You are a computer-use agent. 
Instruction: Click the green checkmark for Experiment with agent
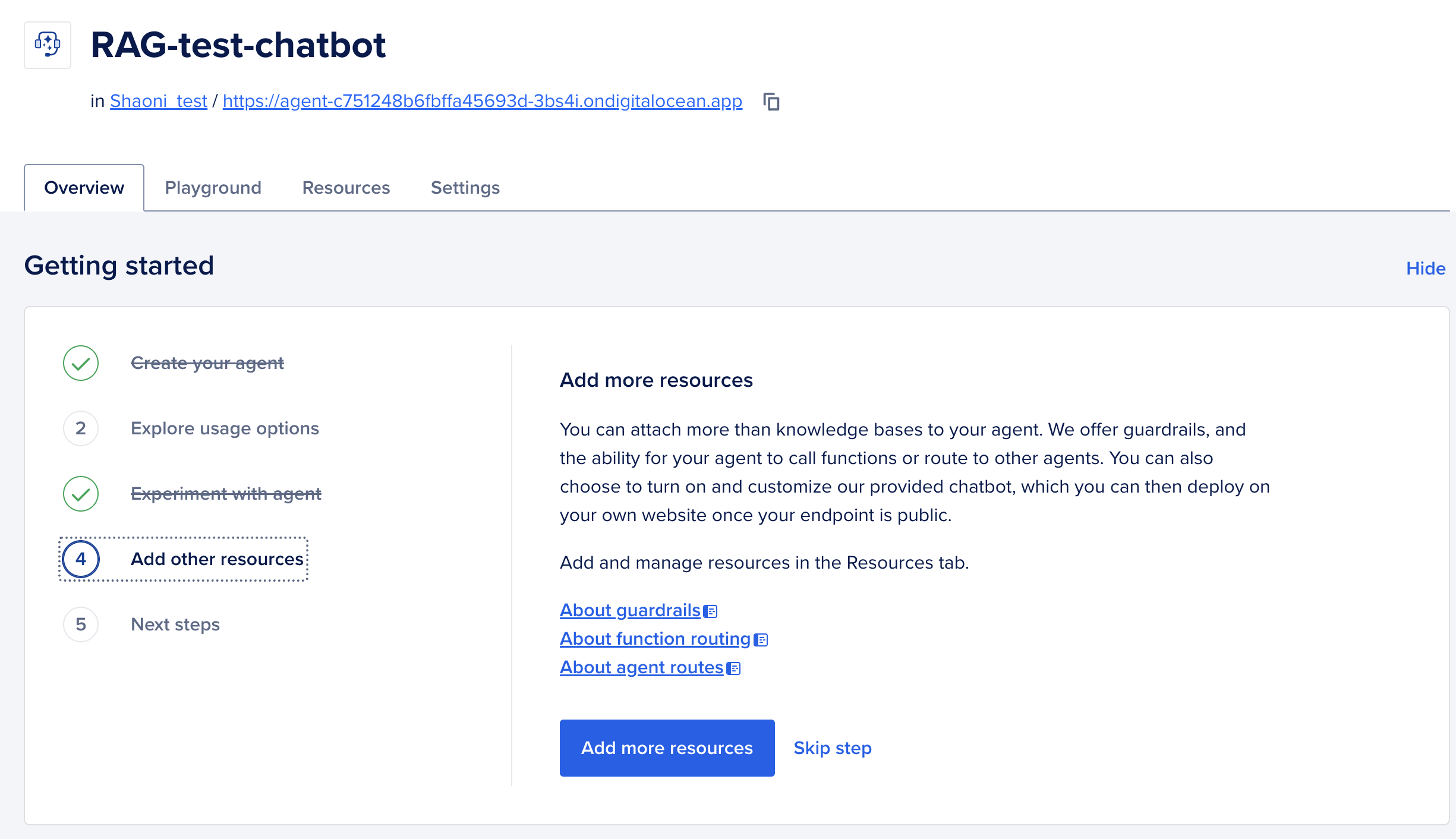point(81,494)
